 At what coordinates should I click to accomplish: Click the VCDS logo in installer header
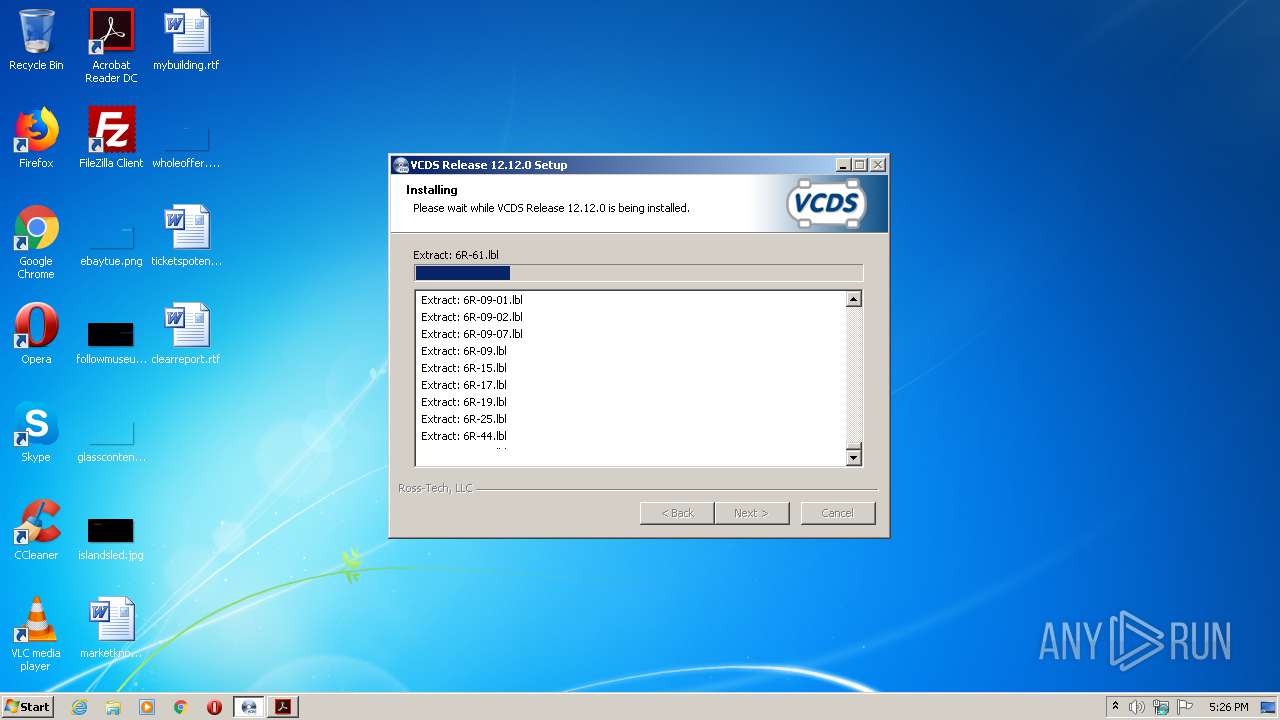click(827, 204)
